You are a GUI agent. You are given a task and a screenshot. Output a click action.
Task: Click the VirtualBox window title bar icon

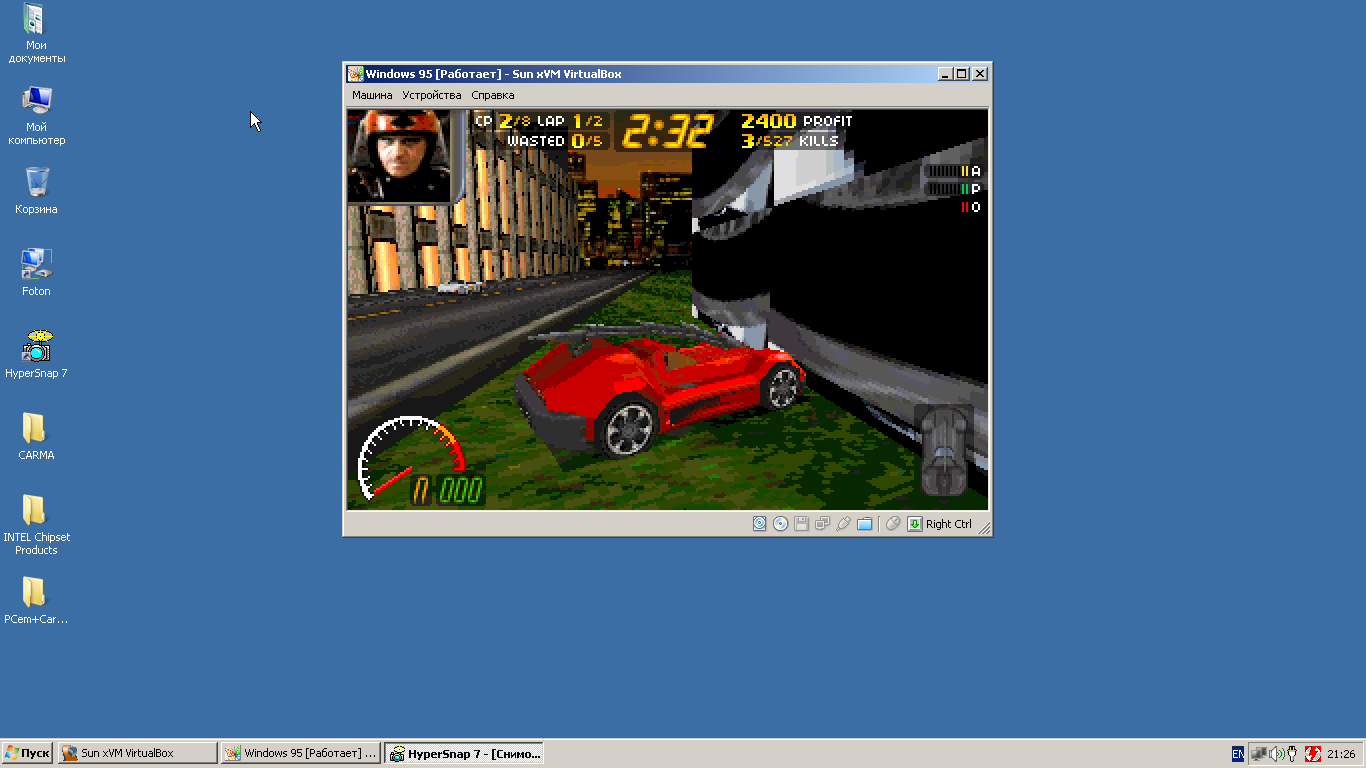point(355,74)
